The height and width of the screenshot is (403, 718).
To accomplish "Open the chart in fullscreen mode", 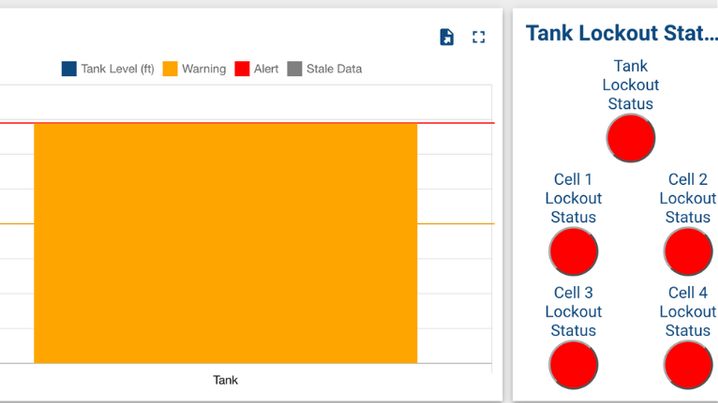I will pyautogui.click(x=479, y=37).
